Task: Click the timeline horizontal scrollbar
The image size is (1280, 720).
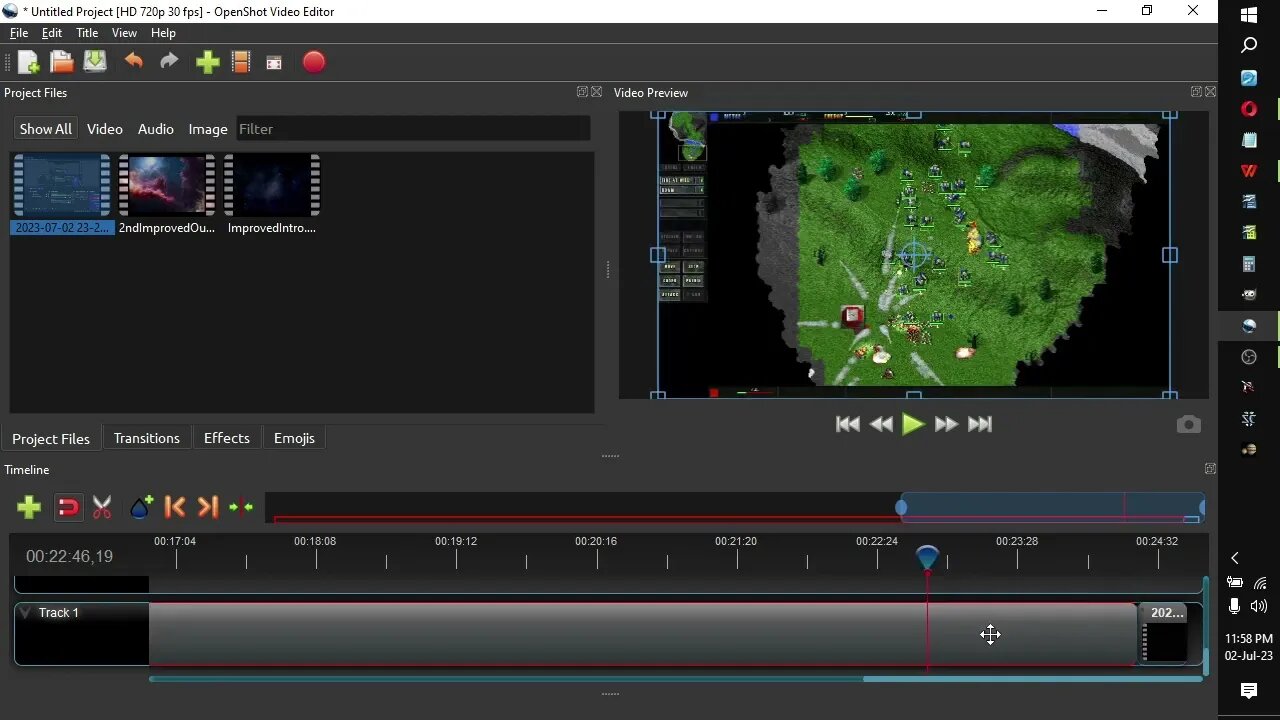Action: pos(1032,679)
